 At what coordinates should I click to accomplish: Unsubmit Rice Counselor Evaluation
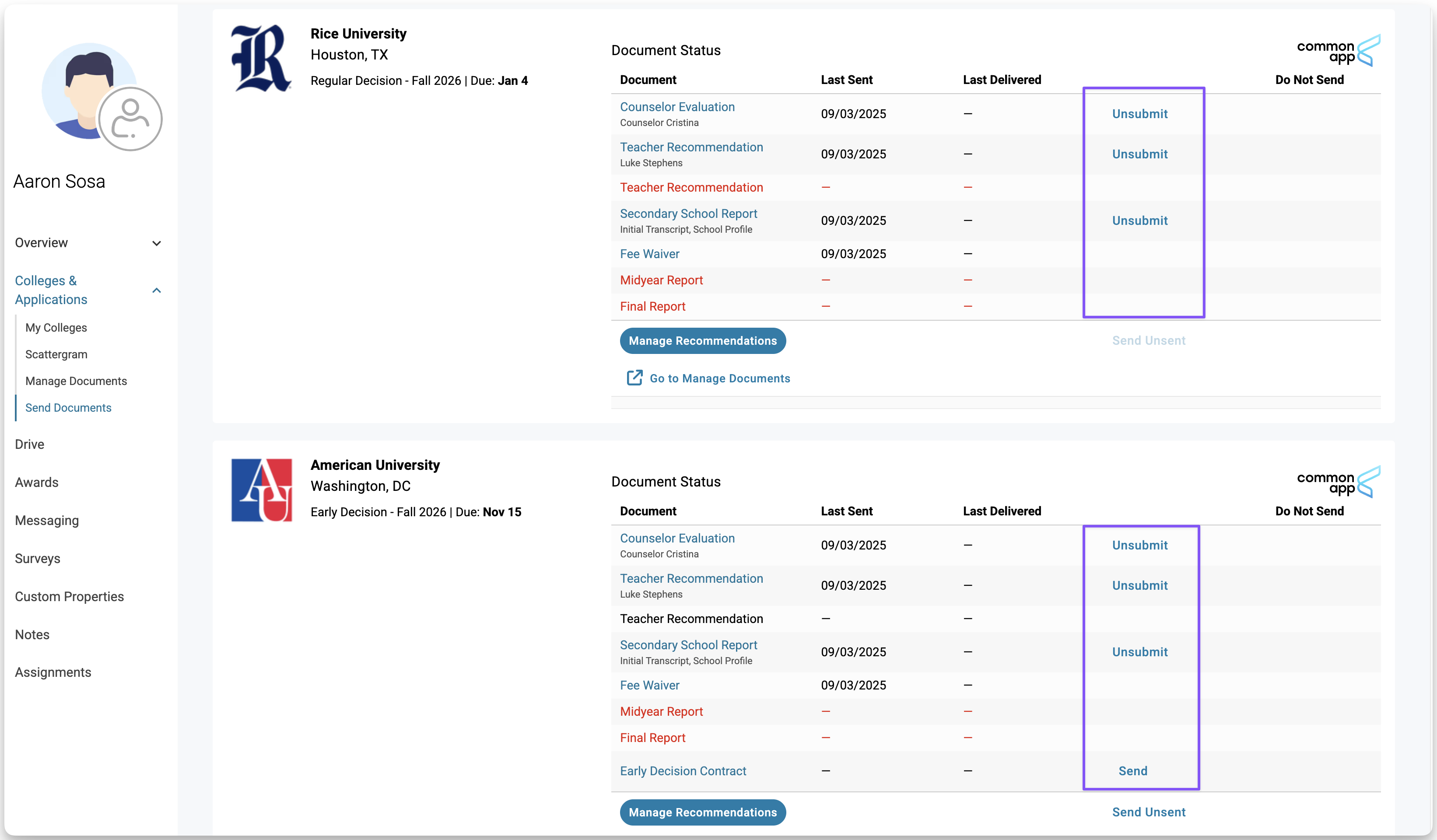(1139, 114)
